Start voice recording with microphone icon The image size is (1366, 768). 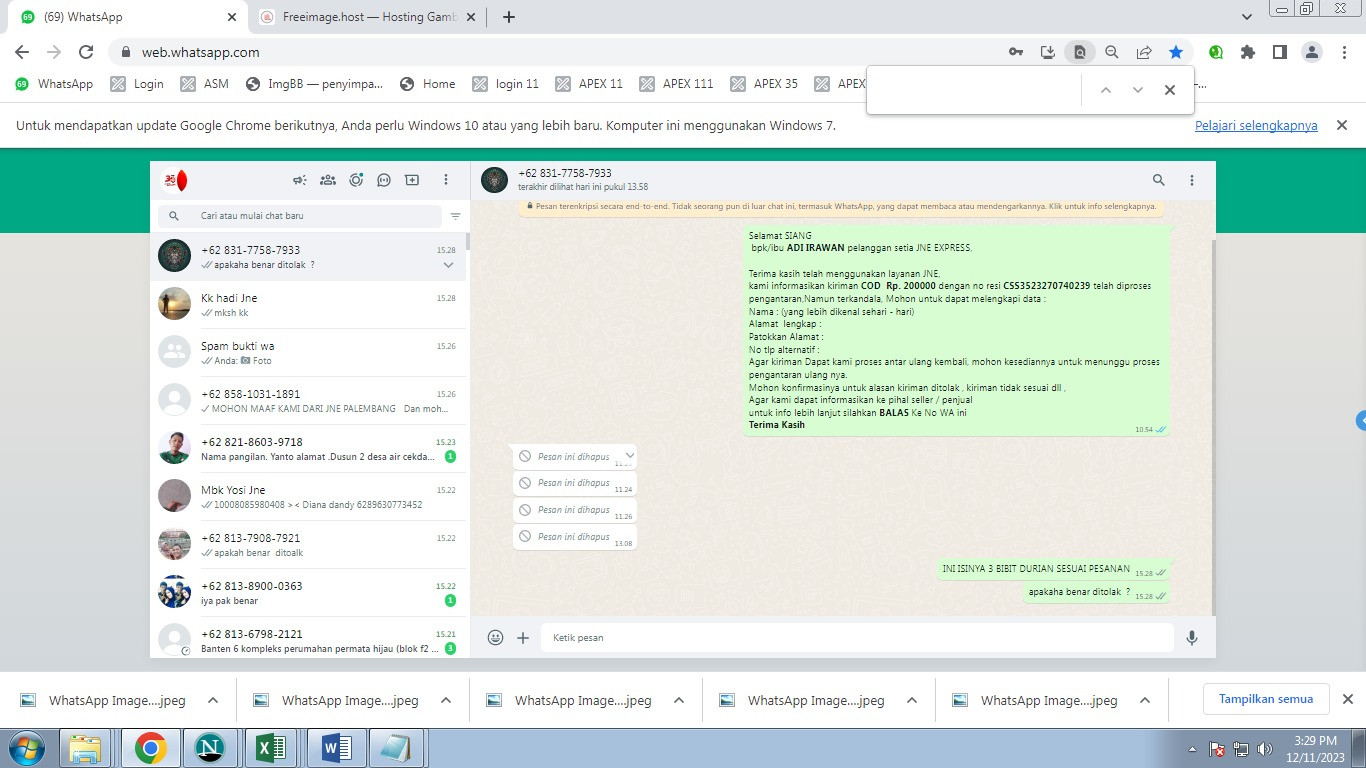point(1192,637)
